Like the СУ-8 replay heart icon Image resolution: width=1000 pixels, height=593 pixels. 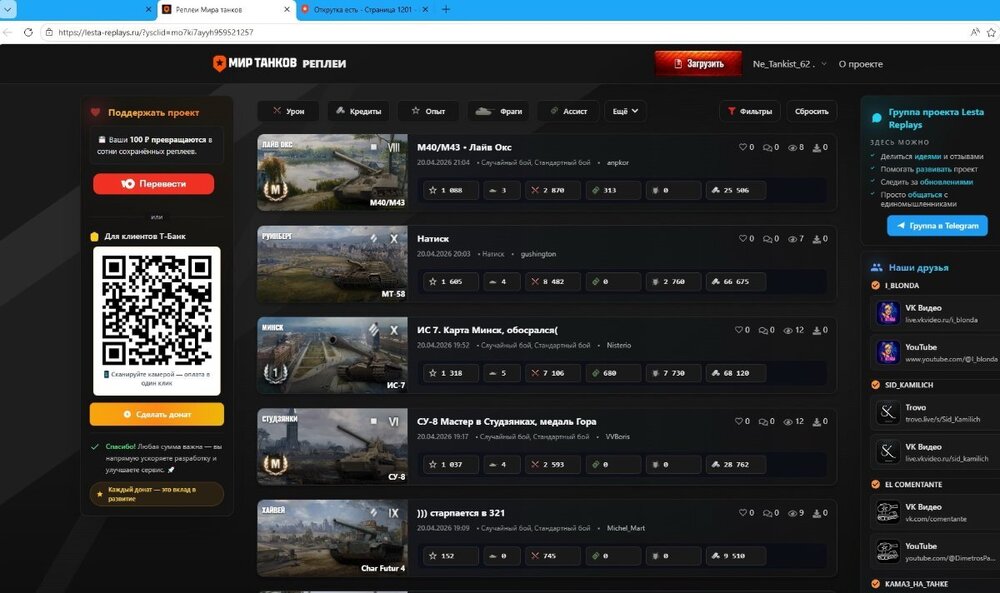739,421
